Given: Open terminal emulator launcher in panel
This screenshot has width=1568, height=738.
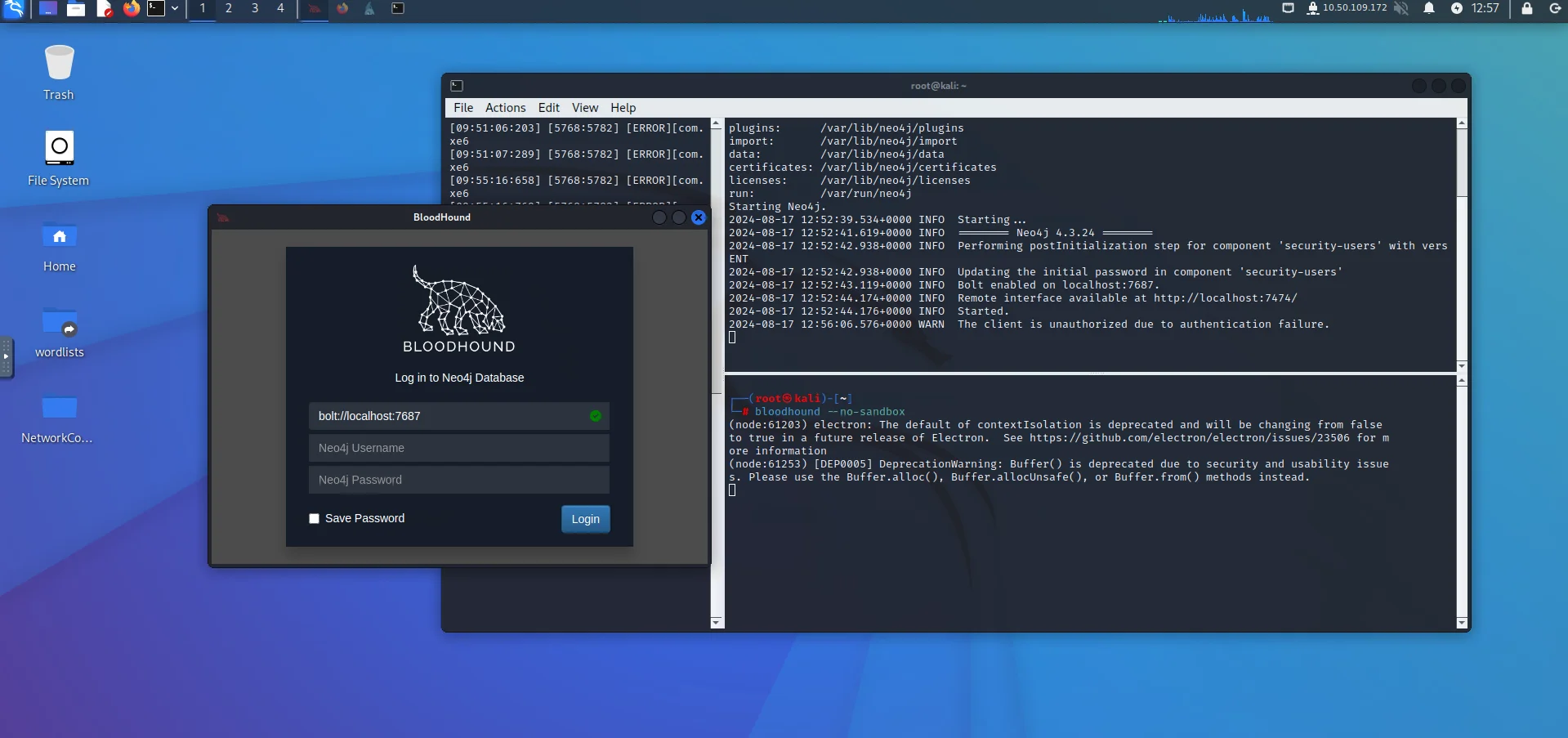Looking at the screenshot, I should pos(156,9).
